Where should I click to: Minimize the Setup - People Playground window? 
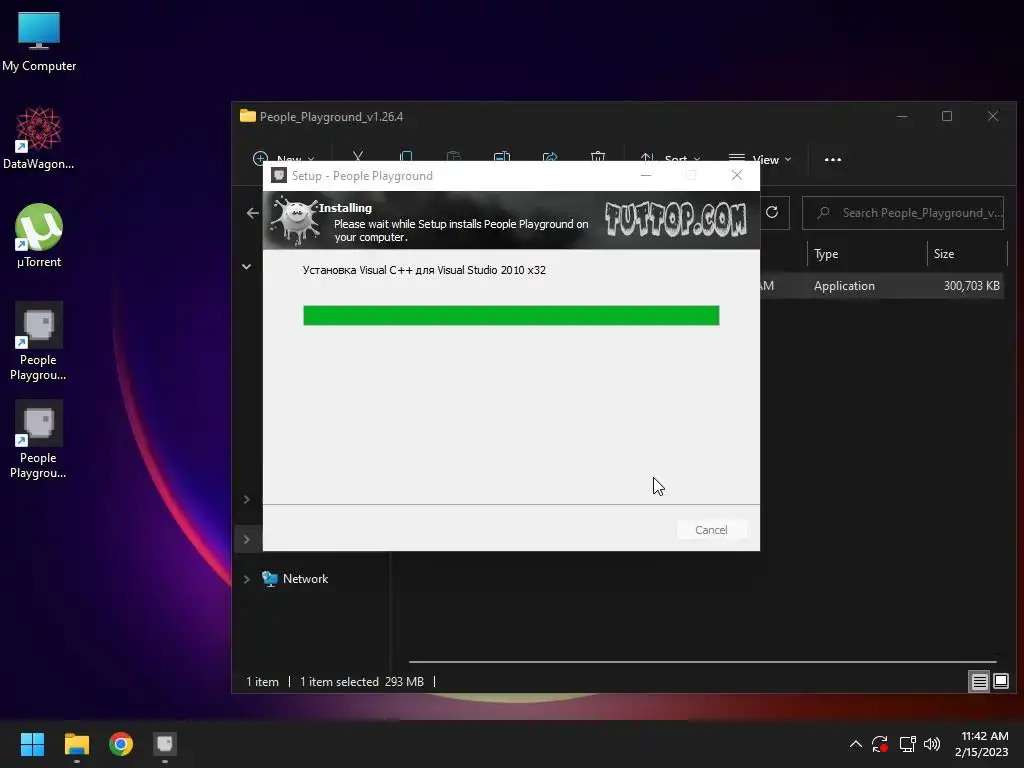[x=646, y=175]
